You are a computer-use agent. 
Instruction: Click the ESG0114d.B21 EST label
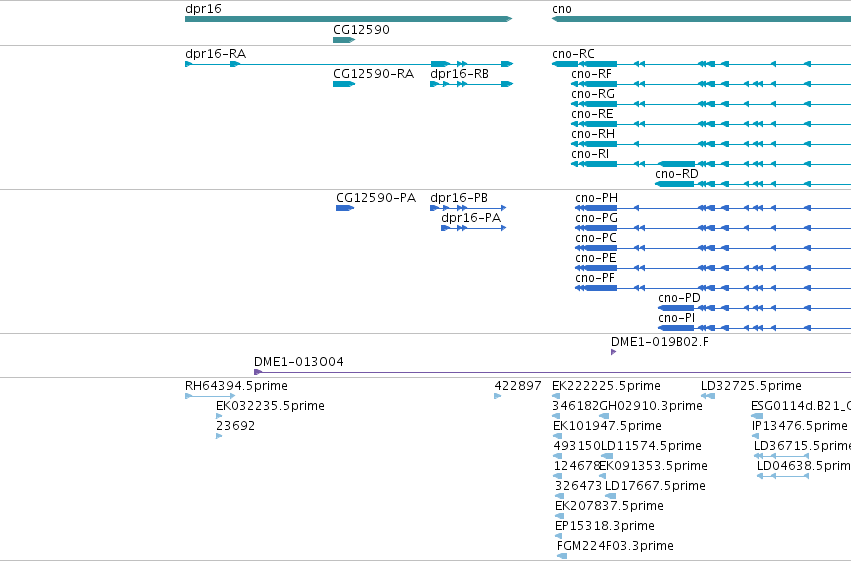pos(801,406)
